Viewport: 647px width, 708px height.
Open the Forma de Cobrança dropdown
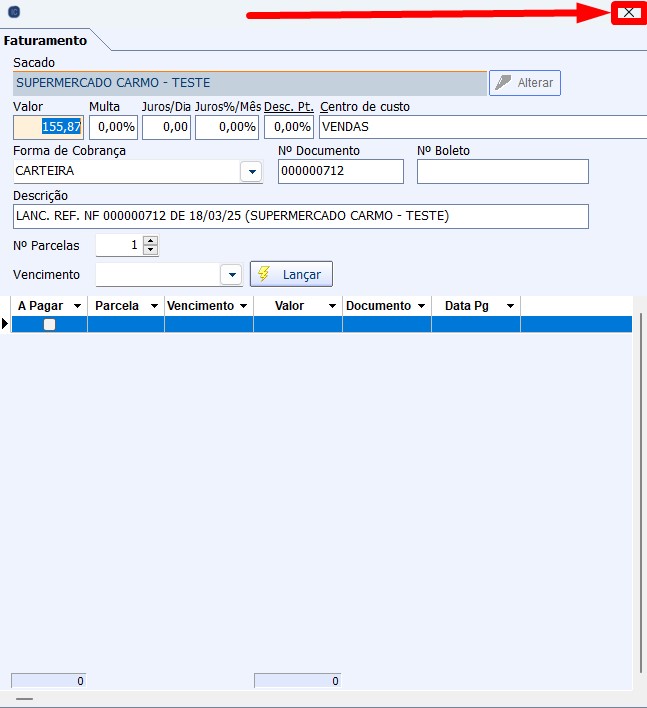pos(250,172)
